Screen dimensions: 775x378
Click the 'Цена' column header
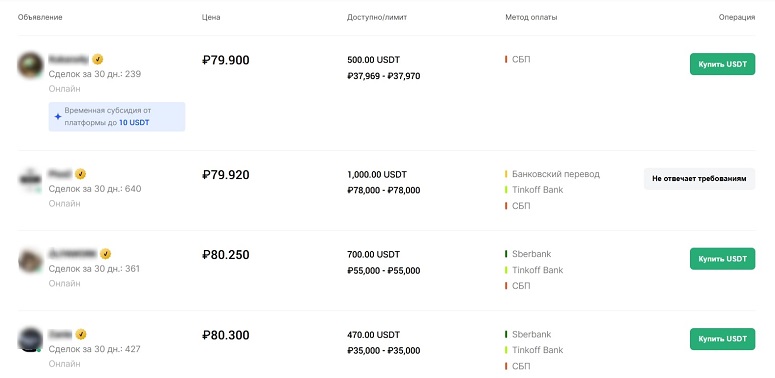coord(211,17)
